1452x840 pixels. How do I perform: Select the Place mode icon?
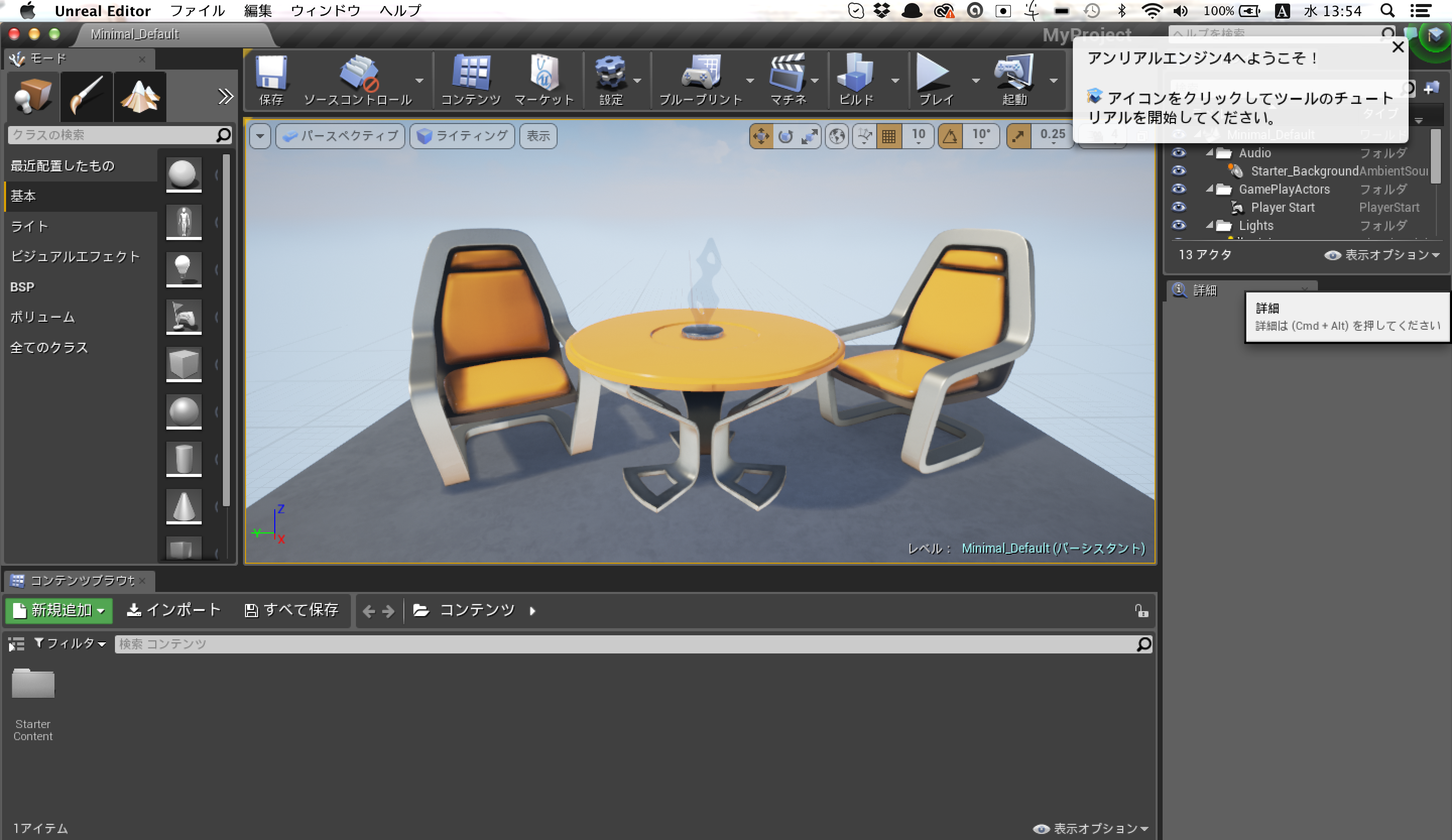[33, 96]
